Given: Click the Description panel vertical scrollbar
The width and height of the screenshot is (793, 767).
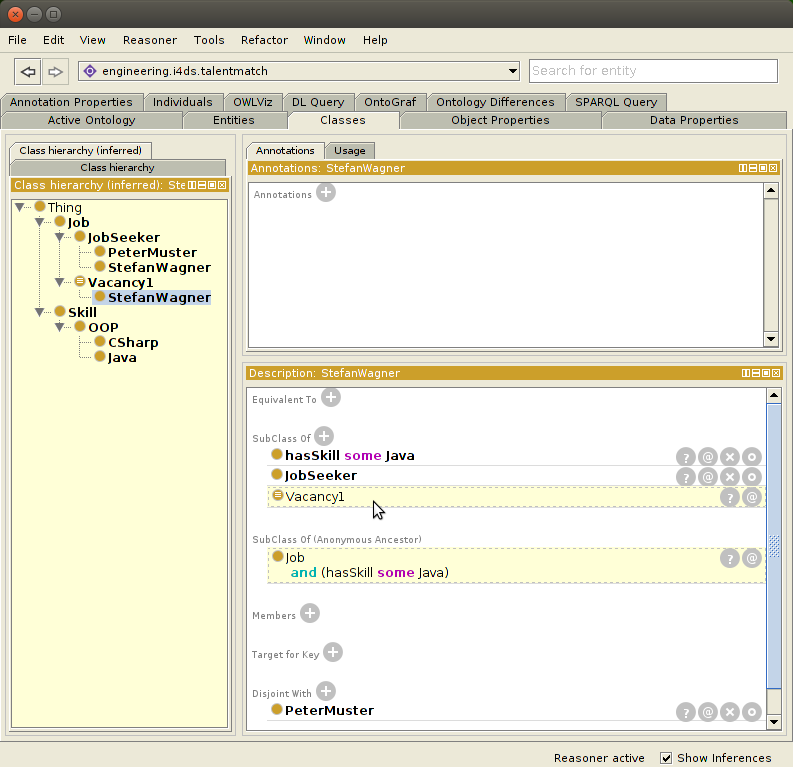Looking at the screenshot, I should (773, 545).
